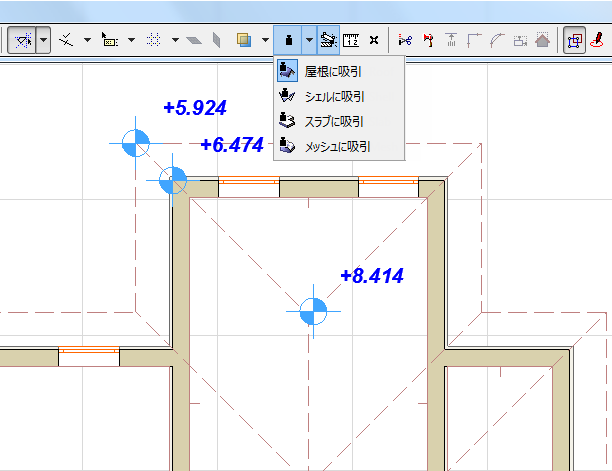The width and height of the screenshot is (612, 471).
Task: Collapse the gravity options dropdown arrow
Action: (309, 40)
